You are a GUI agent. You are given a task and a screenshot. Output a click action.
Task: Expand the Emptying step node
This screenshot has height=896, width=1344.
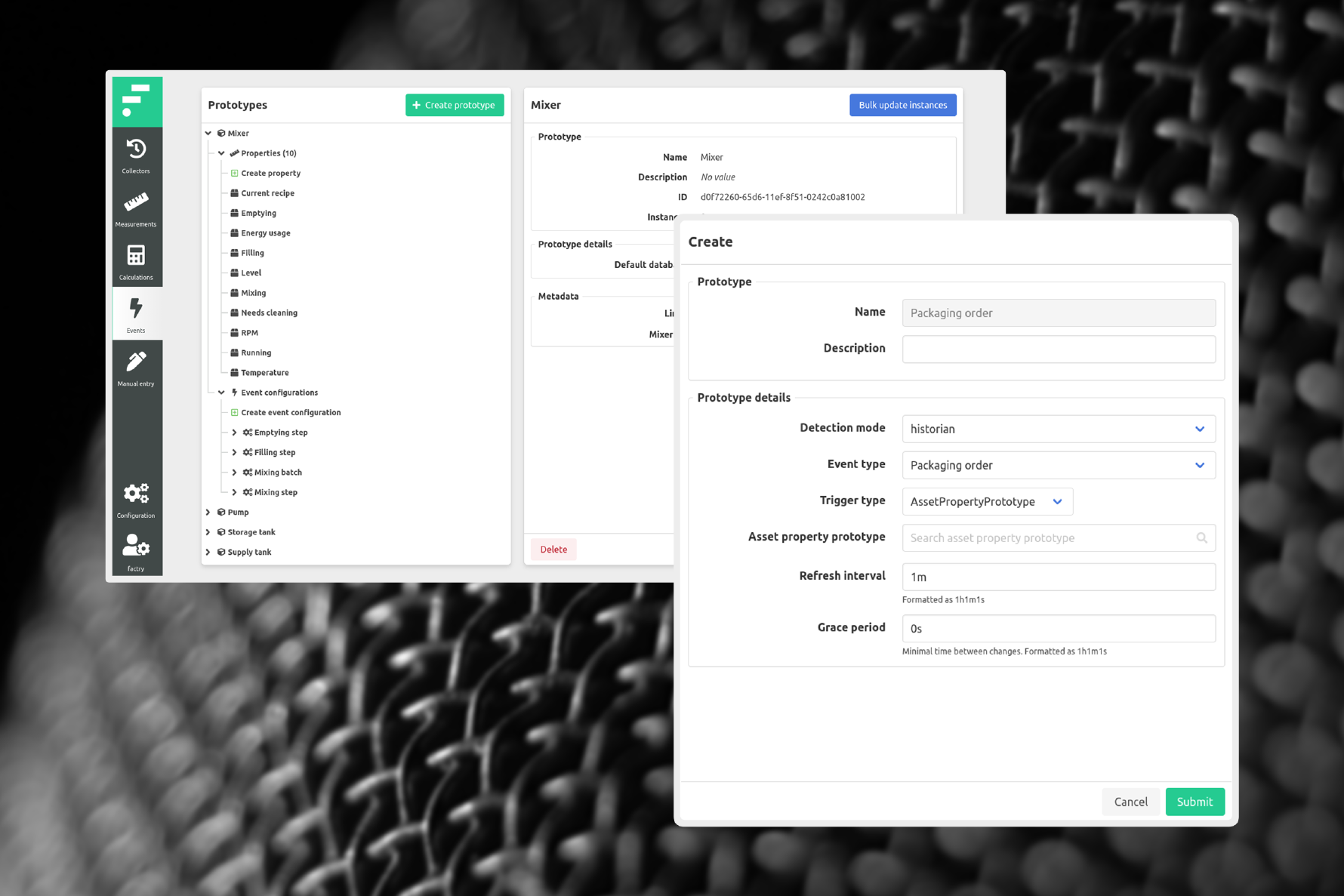point(234,433)
